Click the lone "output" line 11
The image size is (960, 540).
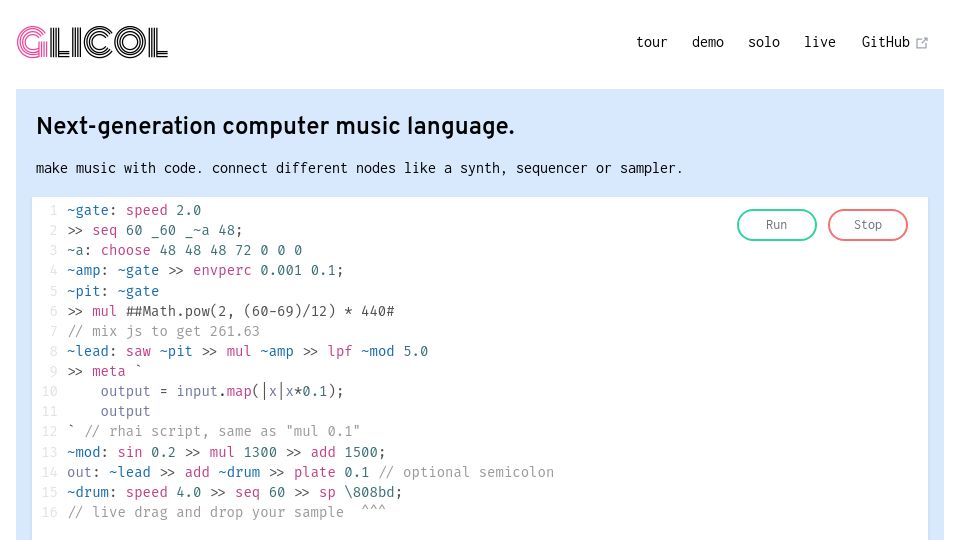[126, 411]
